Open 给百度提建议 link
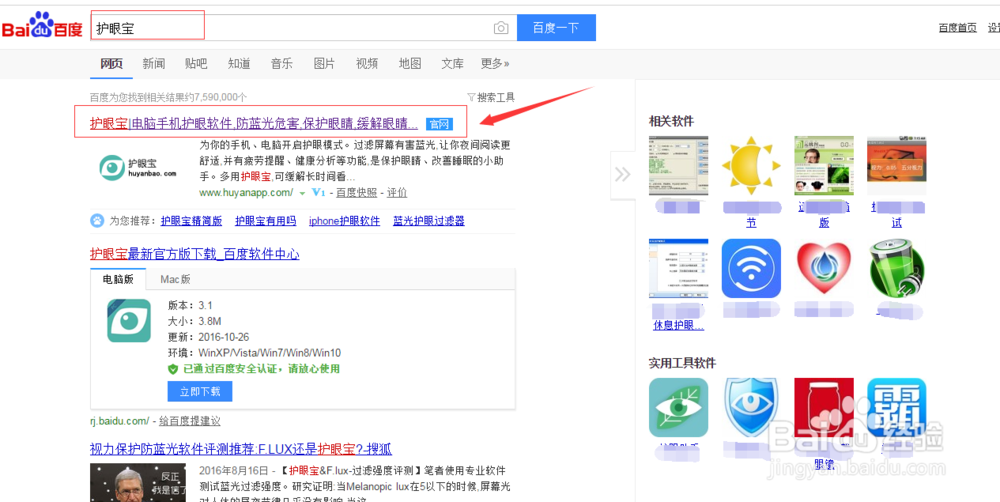The width and height of the screenshot is (1000, 502). coord(189,421)
